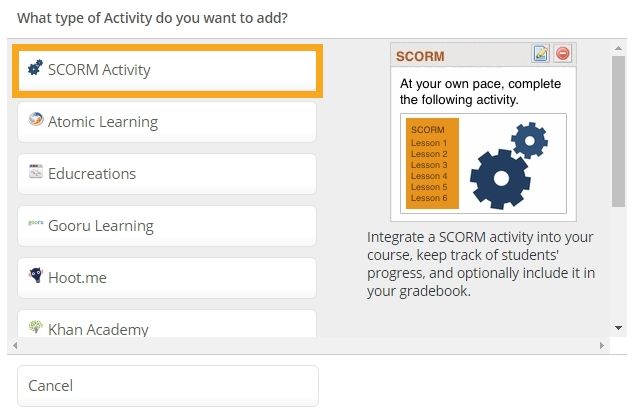Click the vertical scrollbar down arrow
Screen dimensions: 635x415
pyautogui.click(x=618, y=328)
